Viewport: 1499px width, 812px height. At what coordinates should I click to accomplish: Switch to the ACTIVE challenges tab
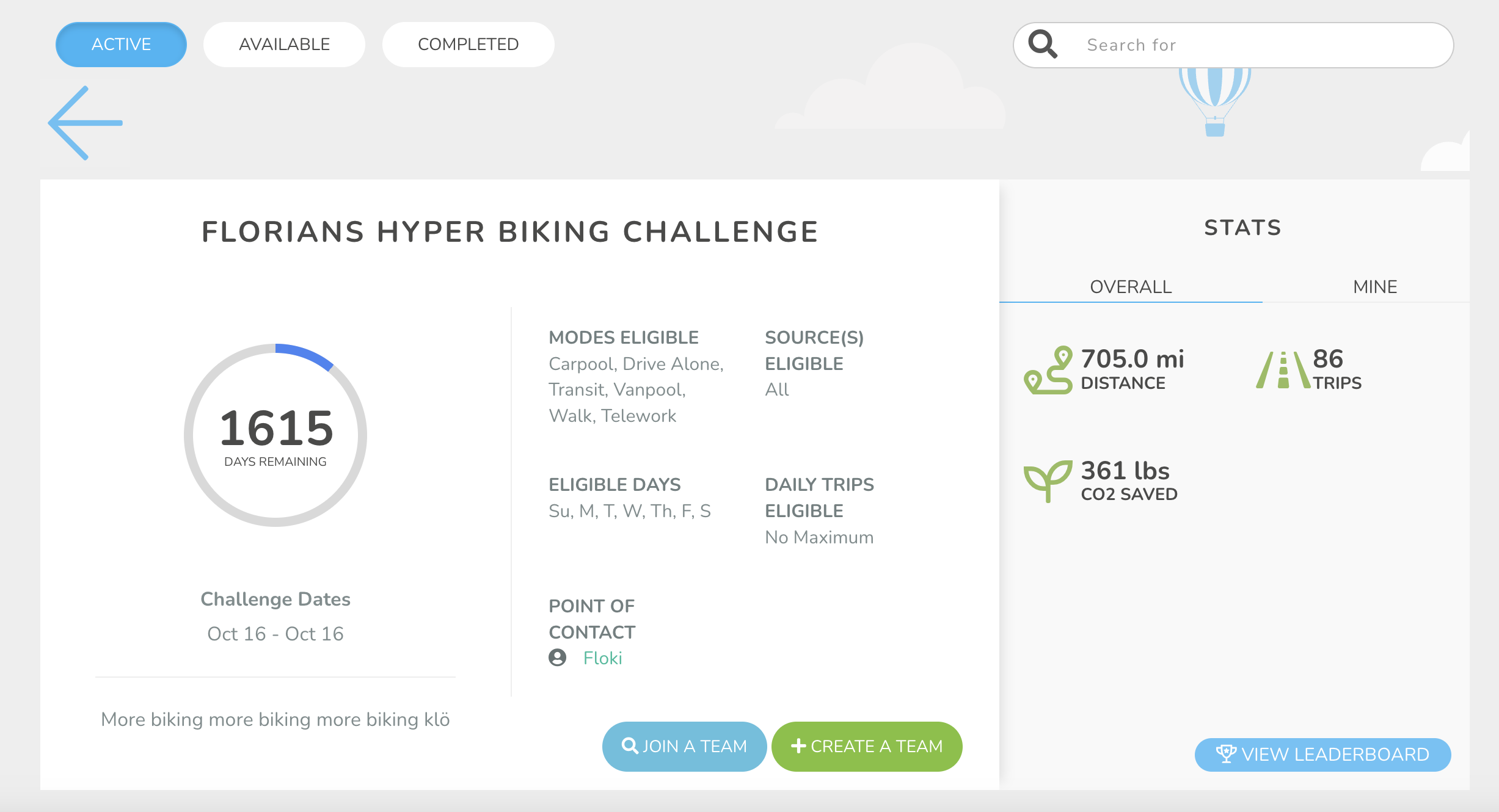[121, 45]
